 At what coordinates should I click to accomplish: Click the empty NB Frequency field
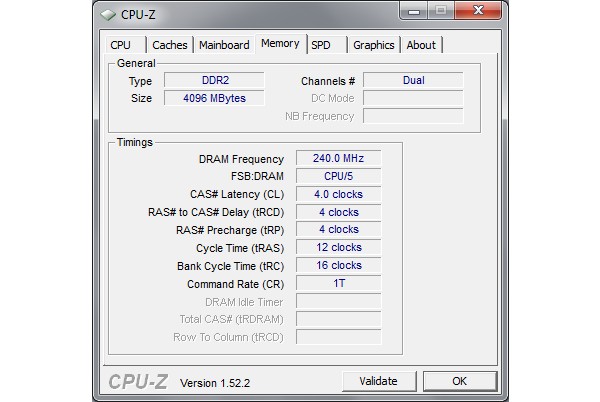[413, 116]
